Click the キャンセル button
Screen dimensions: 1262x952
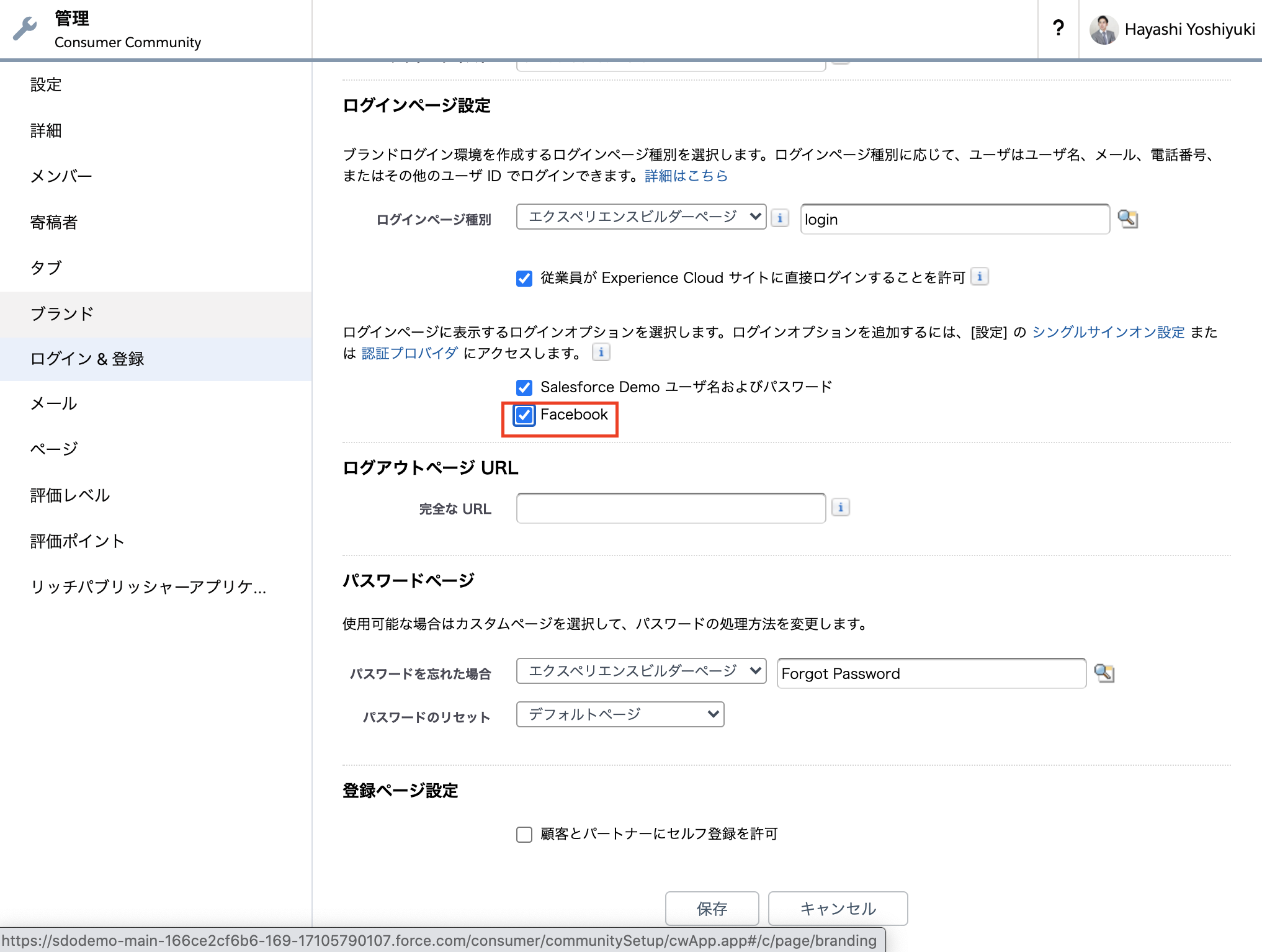[x=838, y=909]
